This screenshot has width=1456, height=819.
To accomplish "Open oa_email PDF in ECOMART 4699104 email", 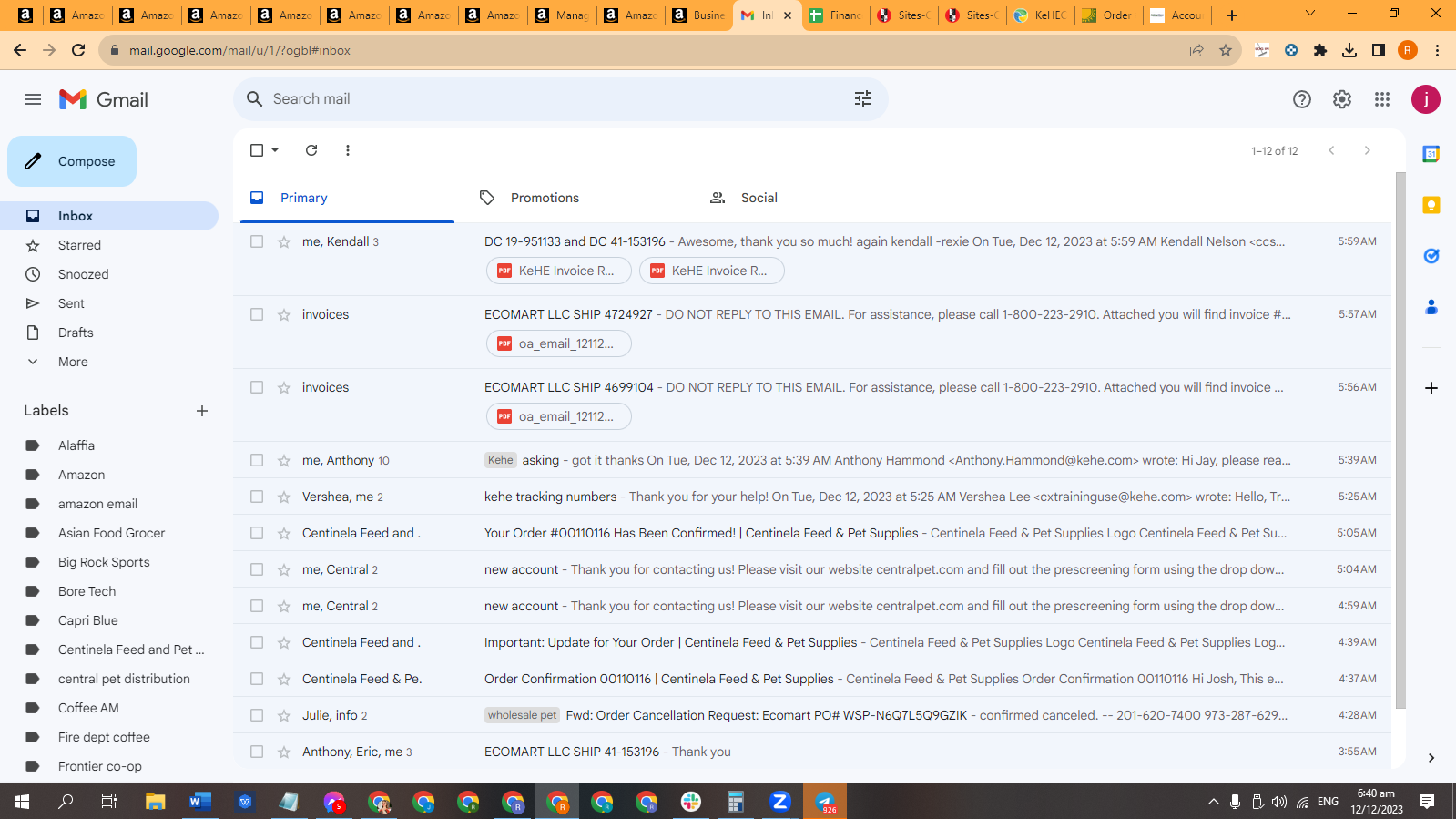I will pos(559,416).
